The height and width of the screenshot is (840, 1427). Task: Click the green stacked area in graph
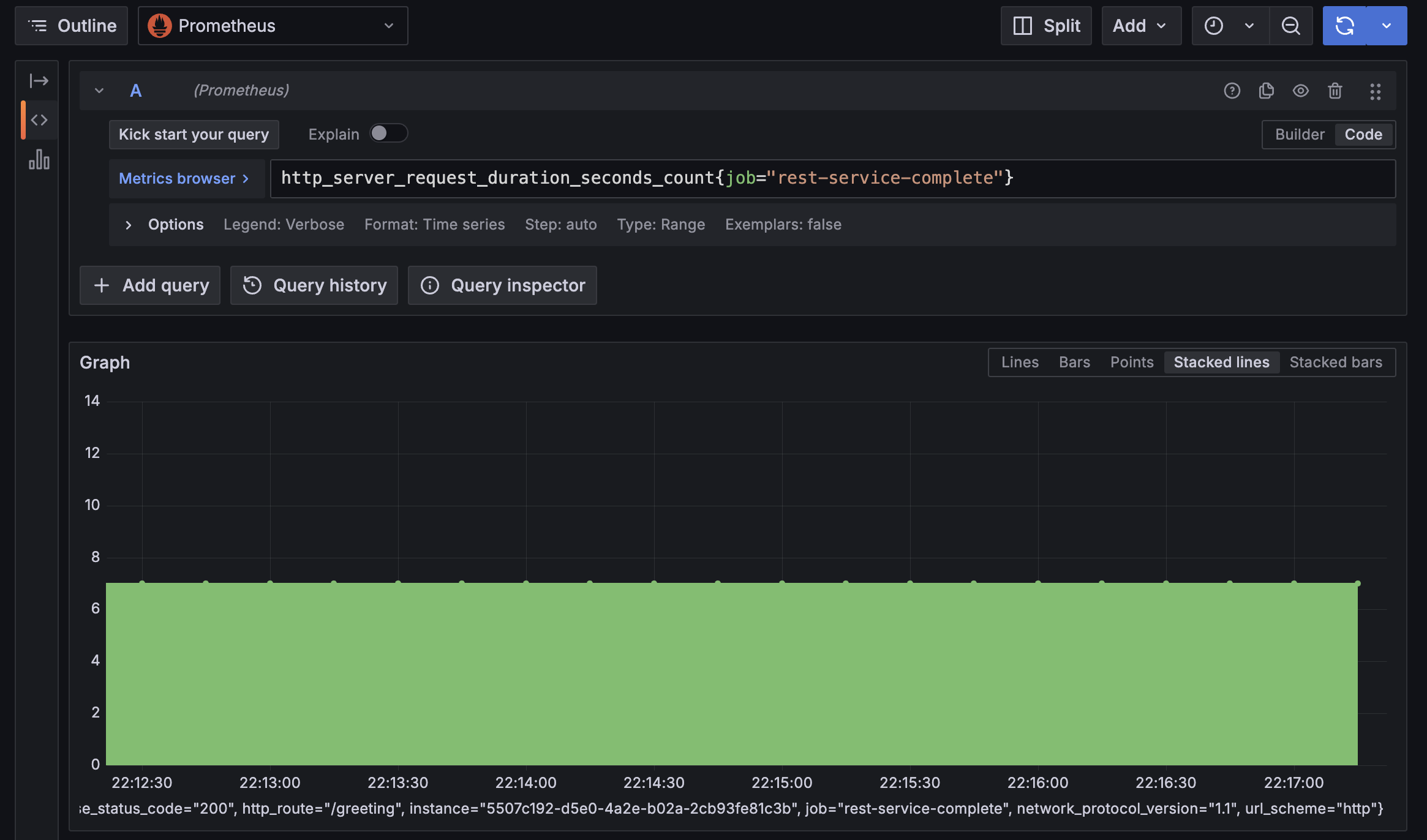click(x=731, y=673)
